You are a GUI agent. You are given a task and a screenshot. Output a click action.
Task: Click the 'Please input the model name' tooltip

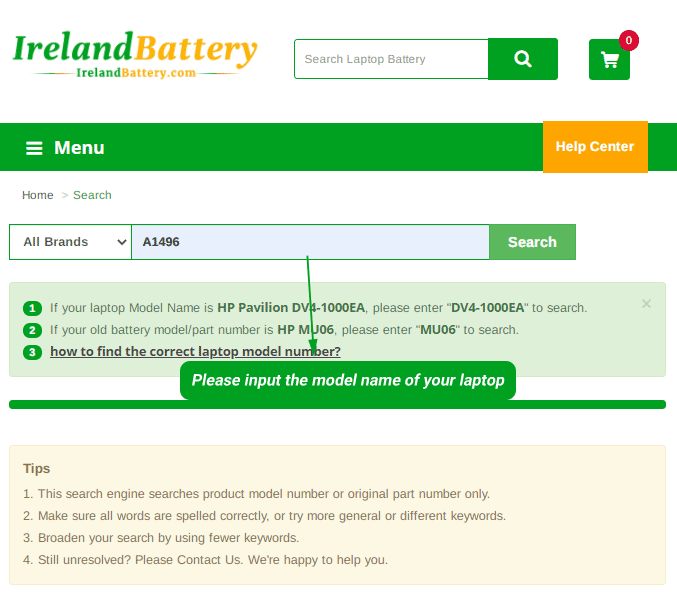click(348, 381)
